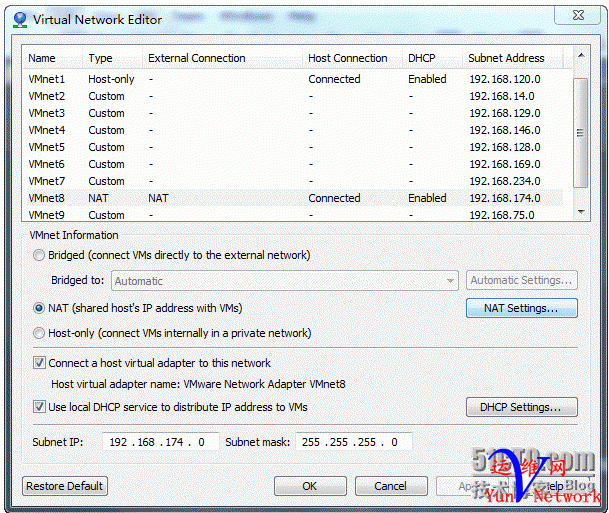Click subnet address 192.168.14.0
The height and width of the screenshot is (513, 609).
502,96
